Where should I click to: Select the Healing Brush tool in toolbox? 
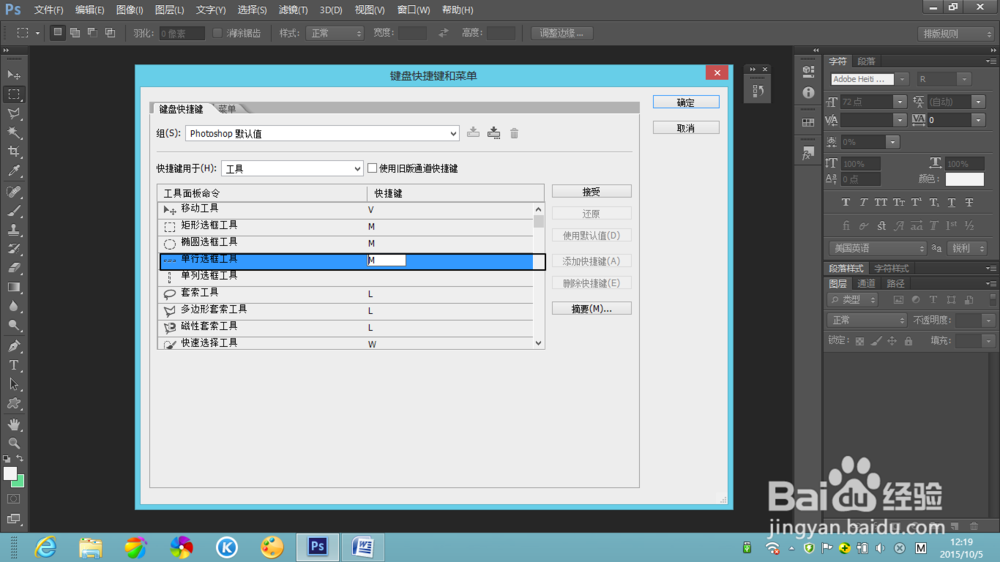13,192
